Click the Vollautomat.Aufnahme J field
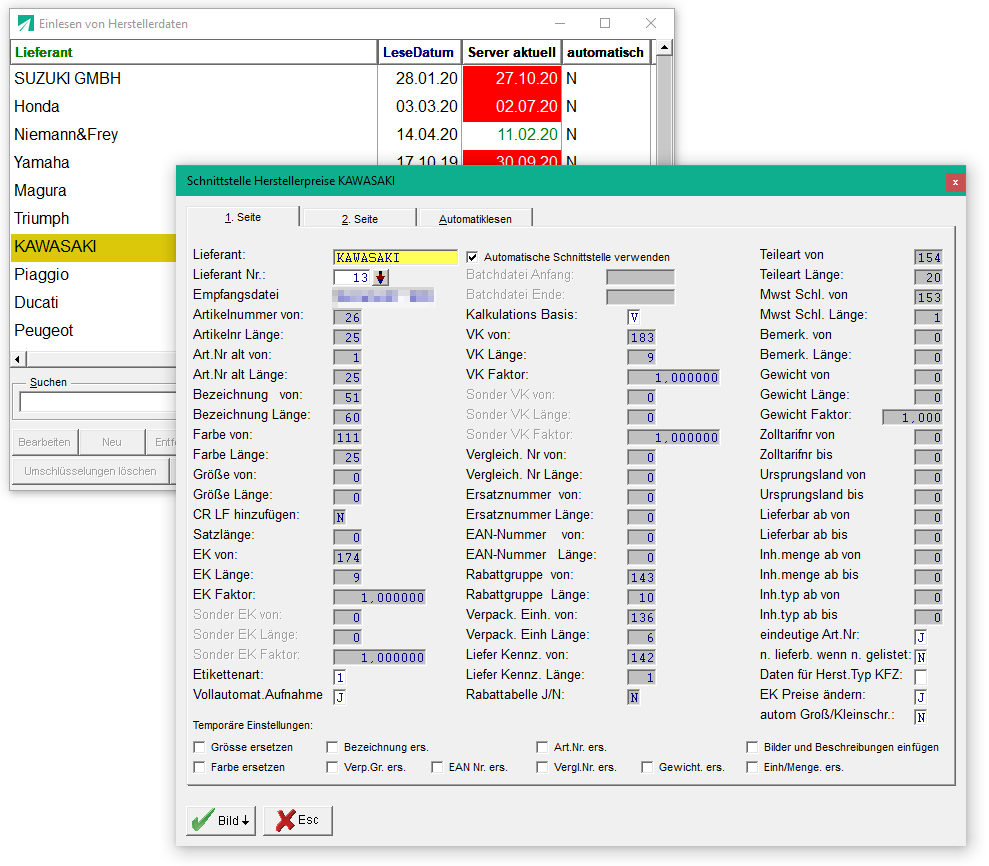989x866 pixels. 339,697
